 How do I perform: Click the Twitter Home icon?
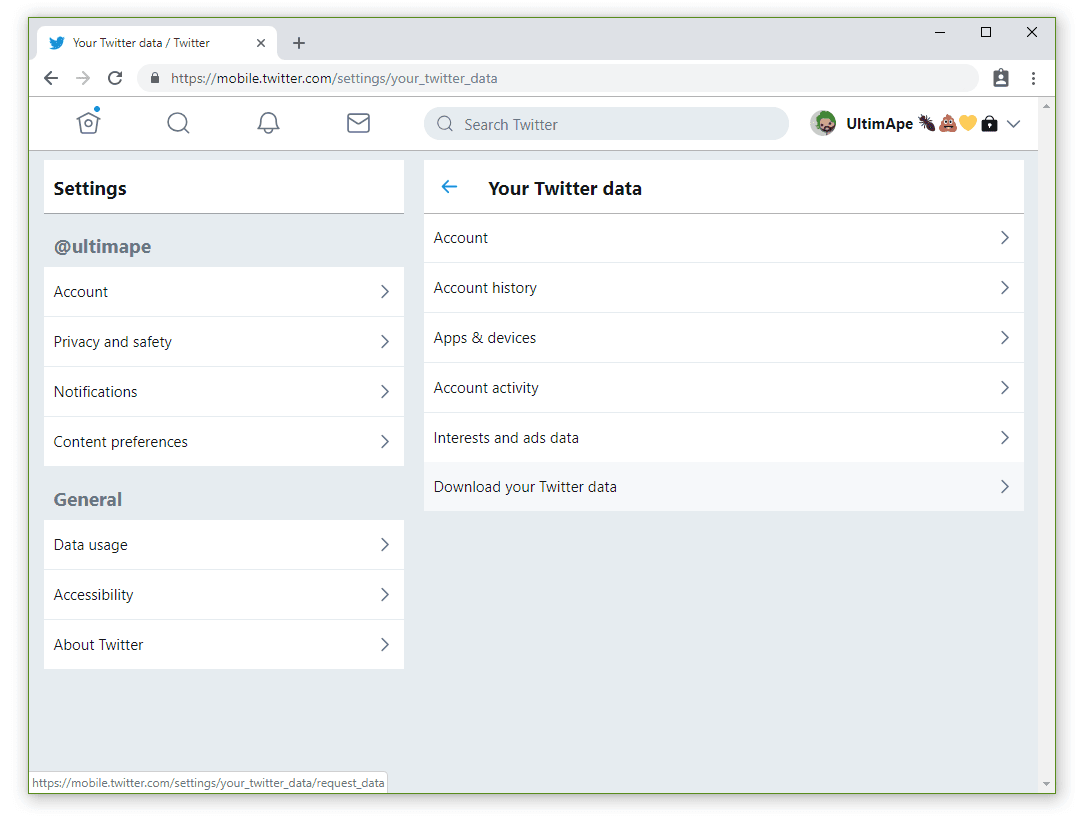88,122
